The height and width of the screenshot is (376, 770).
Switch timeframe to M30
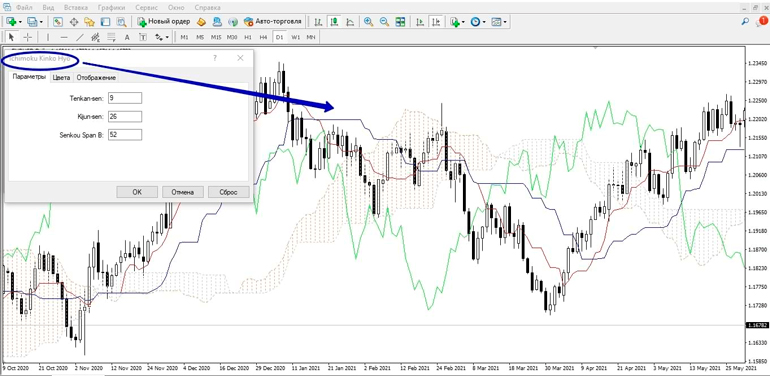tap(232, 37)
